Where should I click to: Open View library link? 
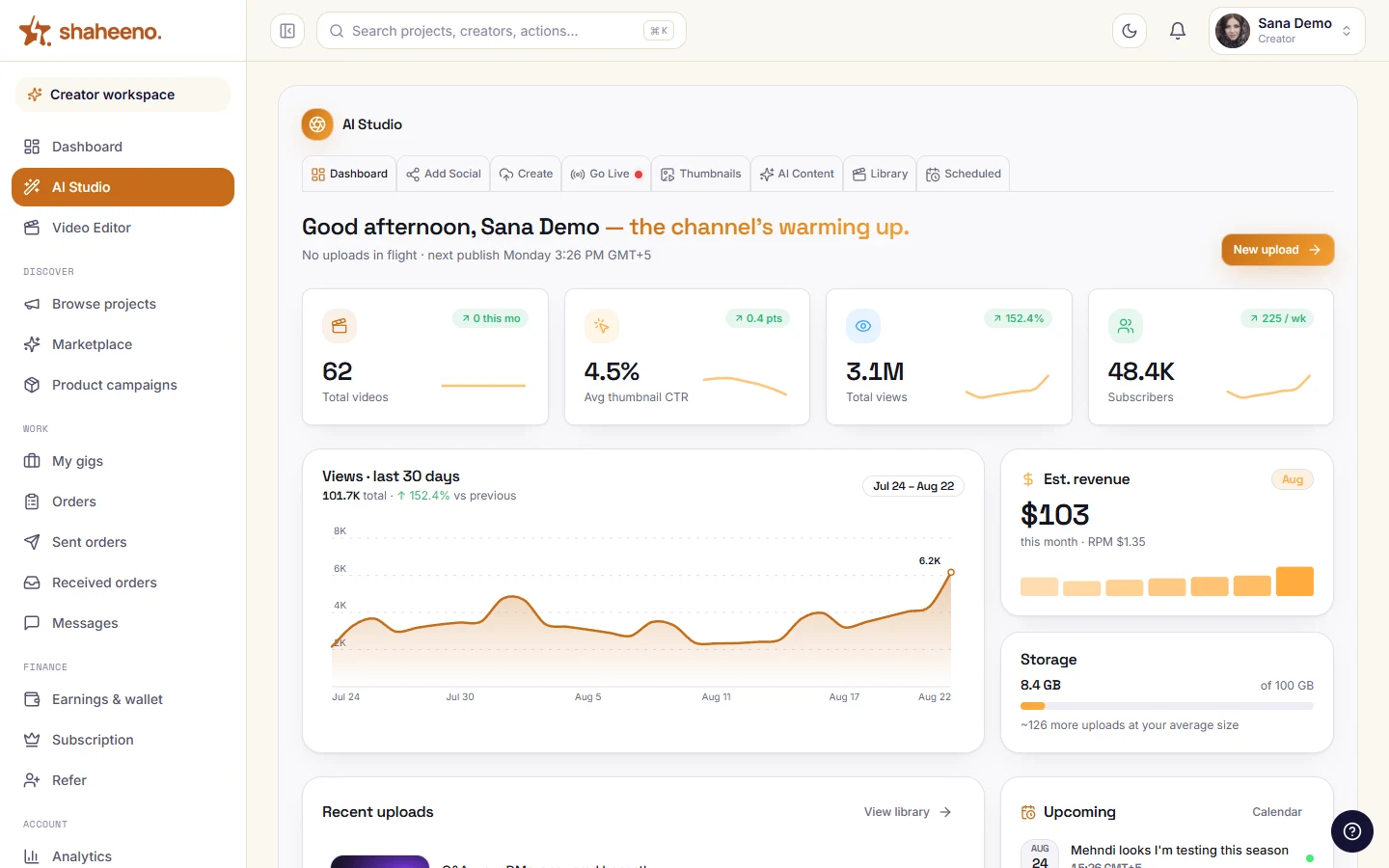click(x=908, y=812)
